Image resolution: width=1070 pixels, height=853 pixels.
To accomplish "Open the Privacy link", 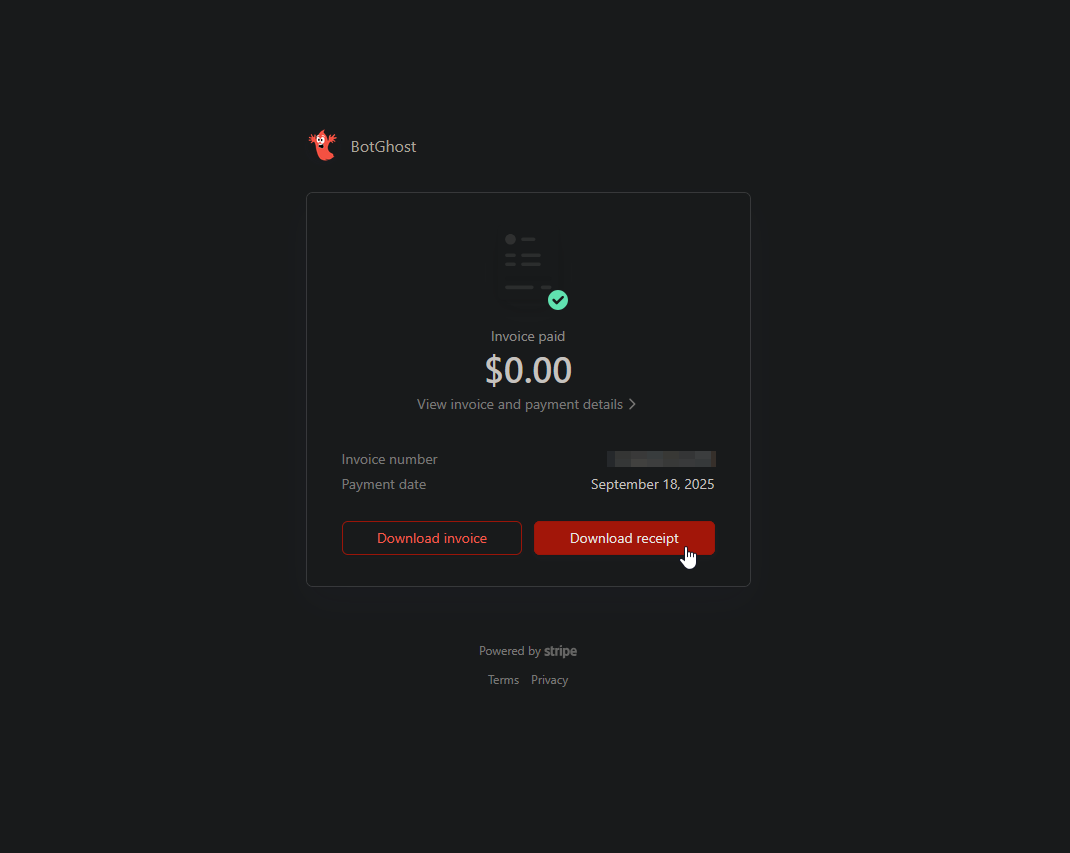I will 549,680.
